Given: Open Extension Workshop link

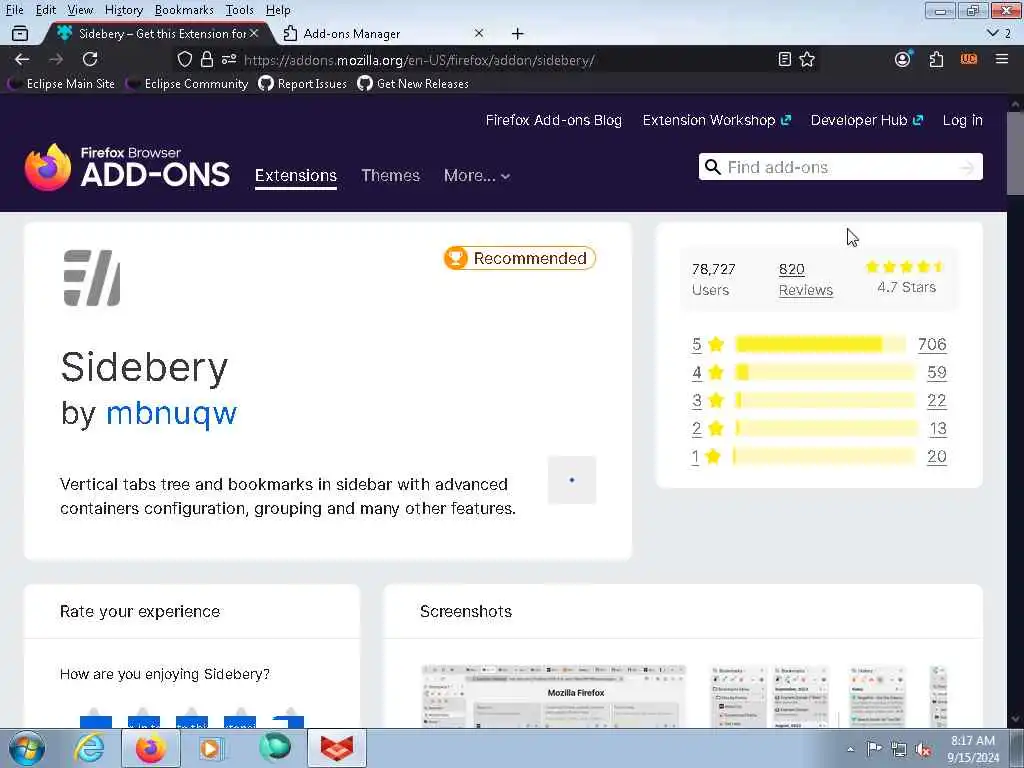Looking at the screenshot, I should [716, 120].
